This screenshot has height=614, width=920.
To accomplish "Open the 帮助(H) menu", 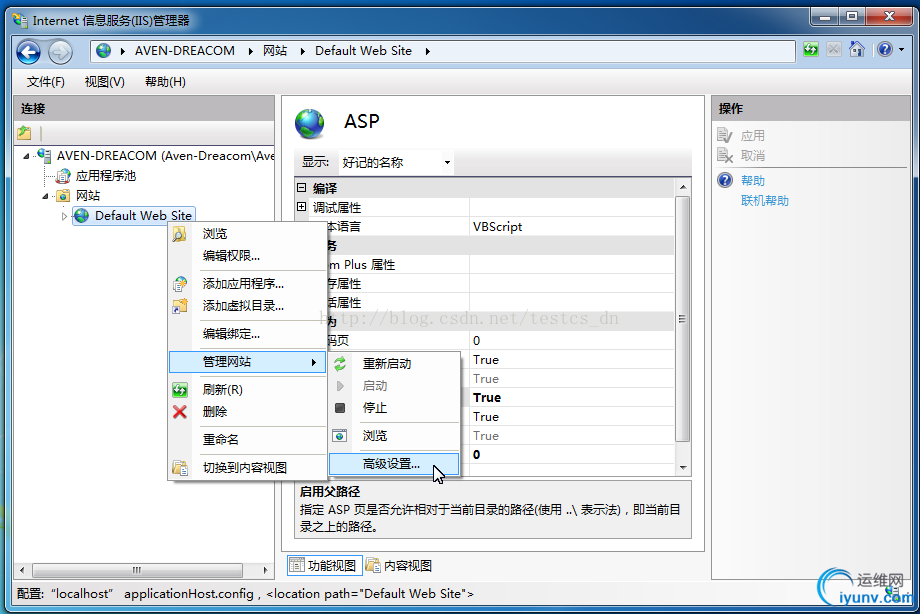I will pyautogui.click(x=165, y=82).
